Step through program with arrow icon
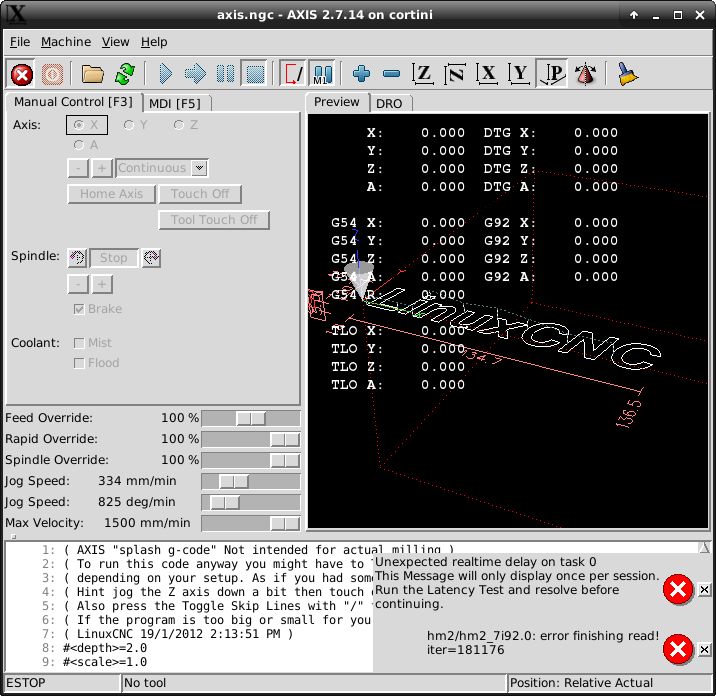The height and width of the screenshot is (696, 716). (x=195, y=74)
